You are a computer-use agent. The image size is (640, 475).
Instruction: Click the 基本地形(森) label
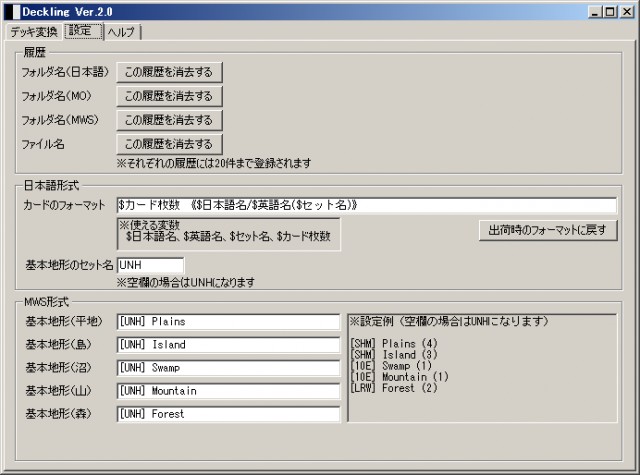[x=58, y=414]
